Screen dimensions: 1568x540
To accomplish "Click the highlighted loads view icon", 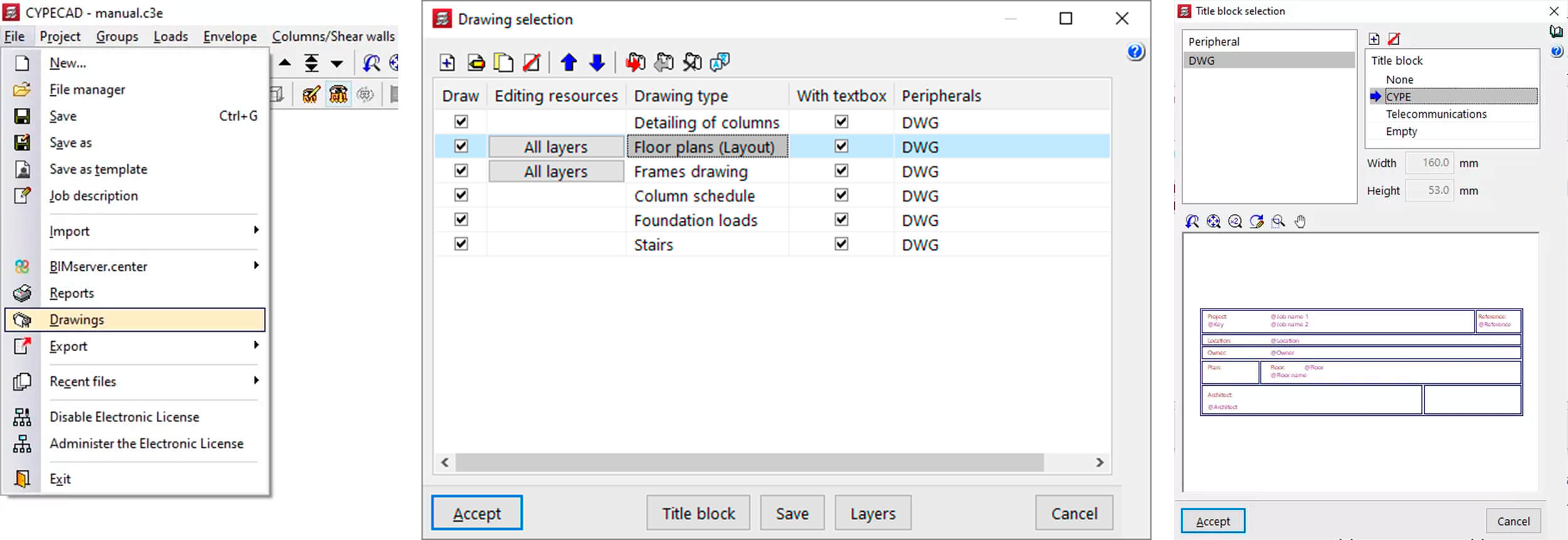I will click(x=339, y=95).
